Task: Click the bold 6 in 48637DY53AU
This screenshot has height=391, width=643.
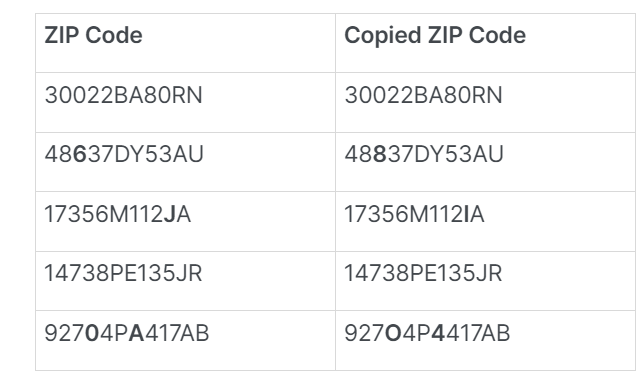Action: tap(80, 155)
